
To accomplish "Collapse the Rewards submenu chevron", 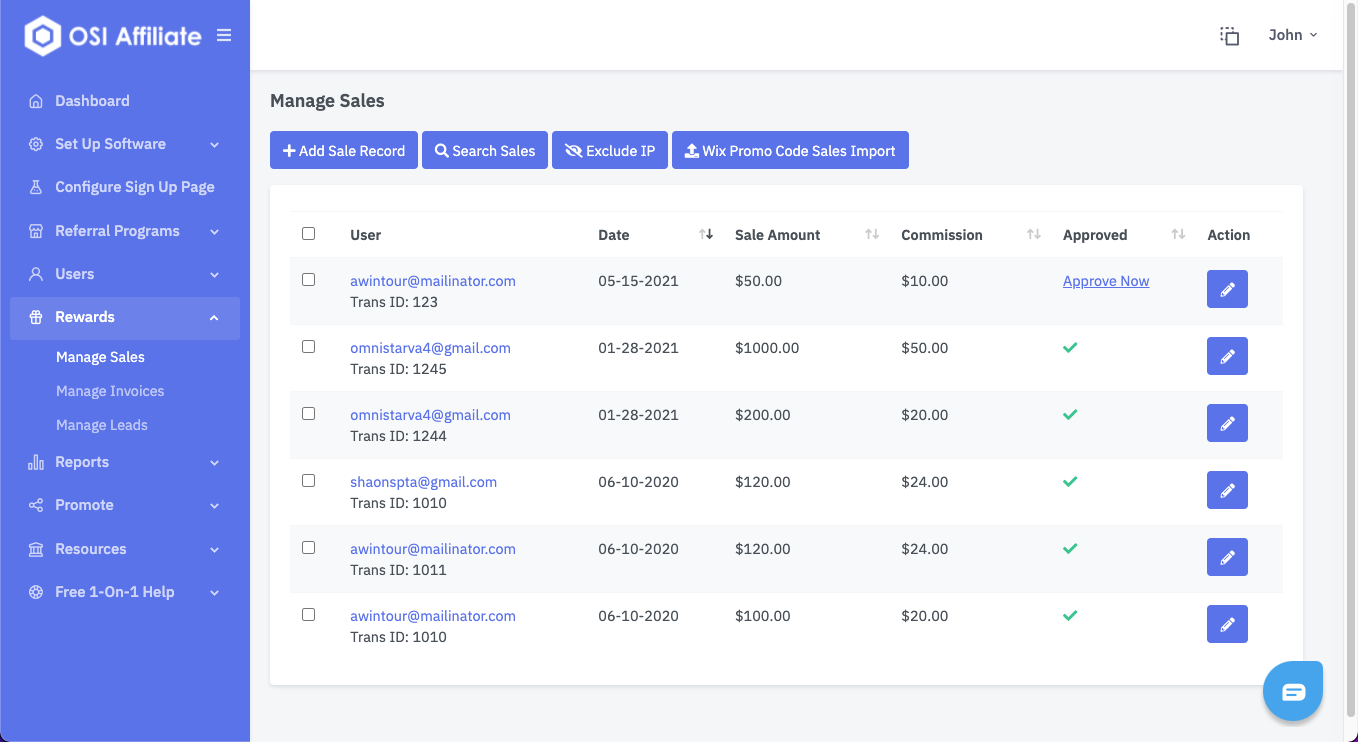I will [x=214, y=318].
